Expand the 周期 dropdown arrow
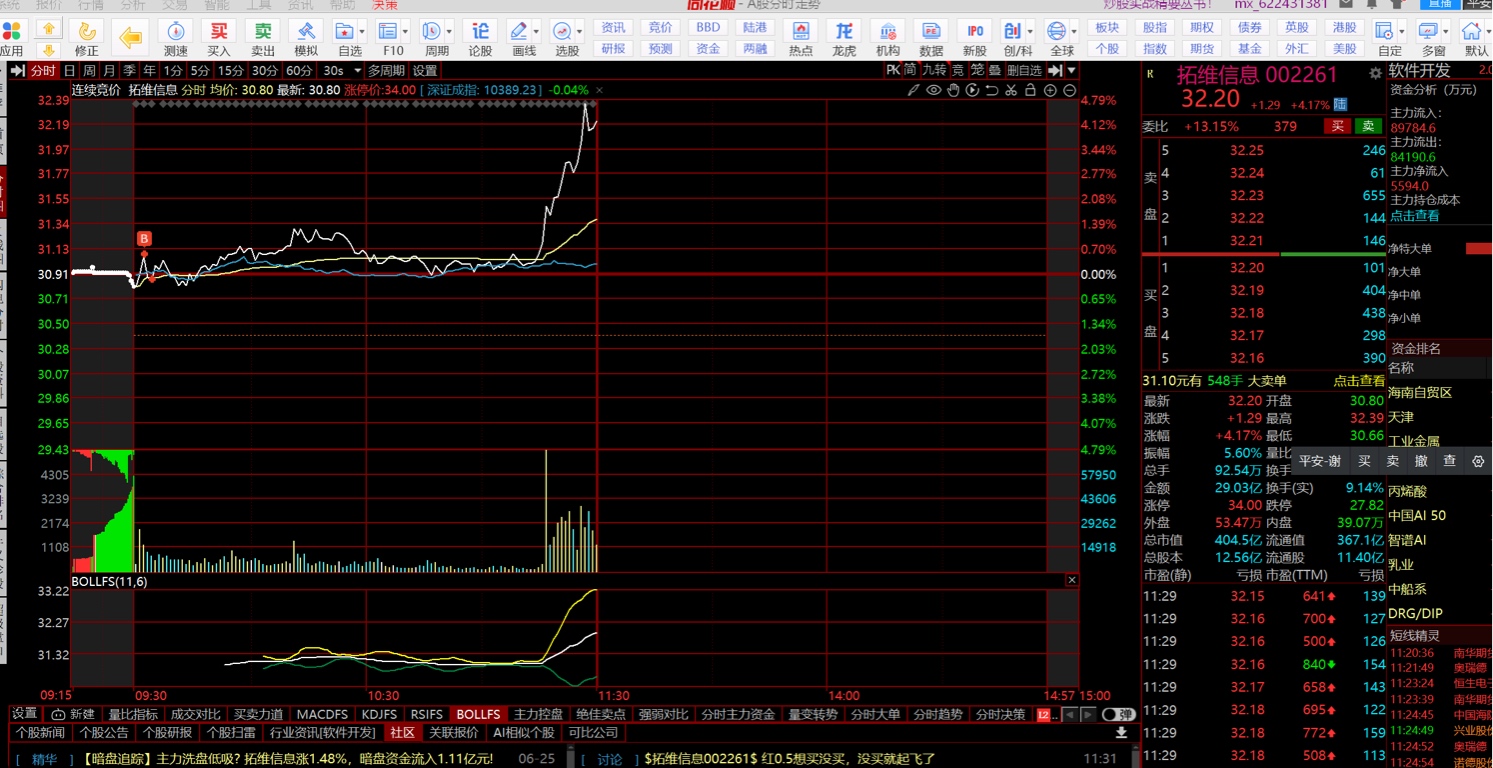Viewport: 1493px width, 768px height. [448, 30]
